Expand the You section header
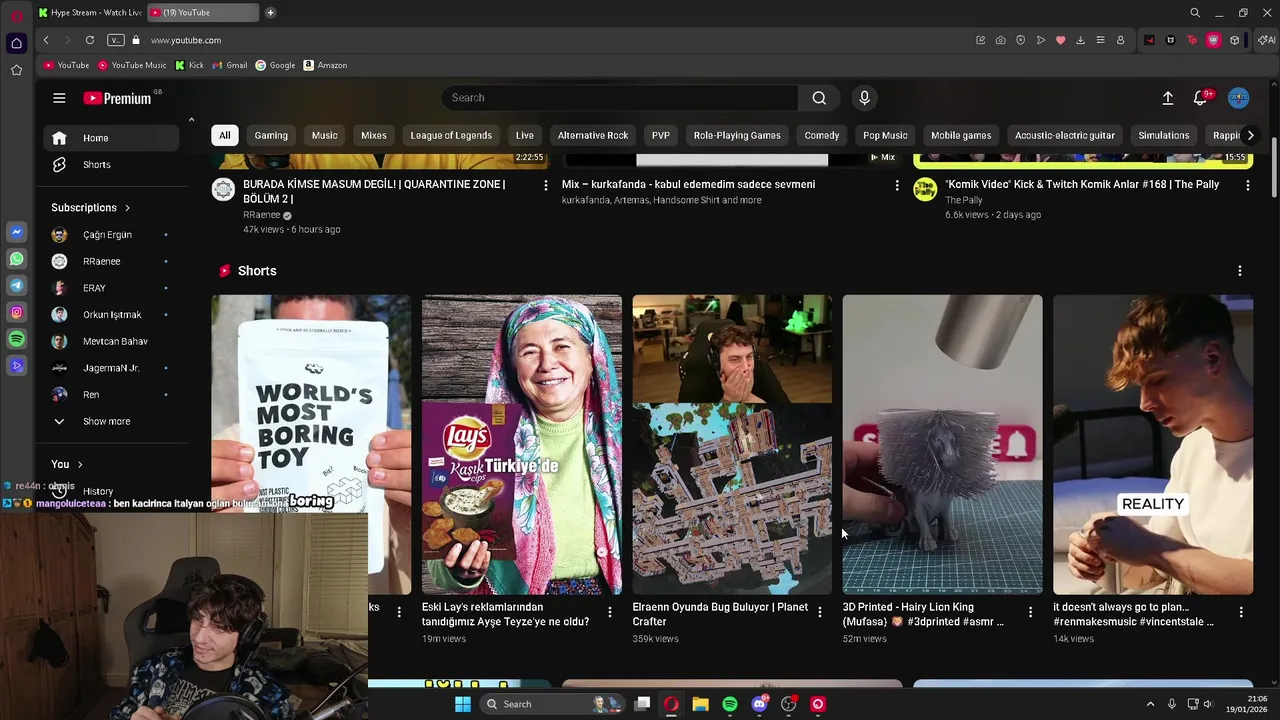 coord(67,464)
